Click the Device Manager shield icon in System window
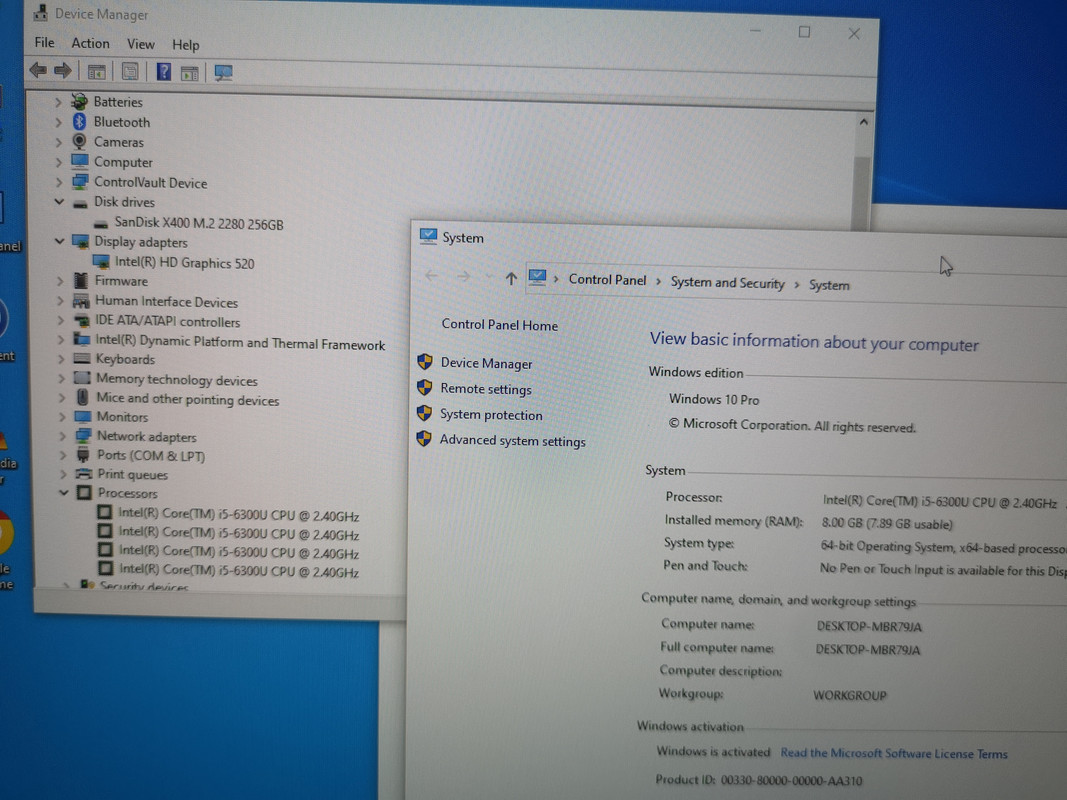The width and height of the screenshot is (1067, 800). pos(425,362)
